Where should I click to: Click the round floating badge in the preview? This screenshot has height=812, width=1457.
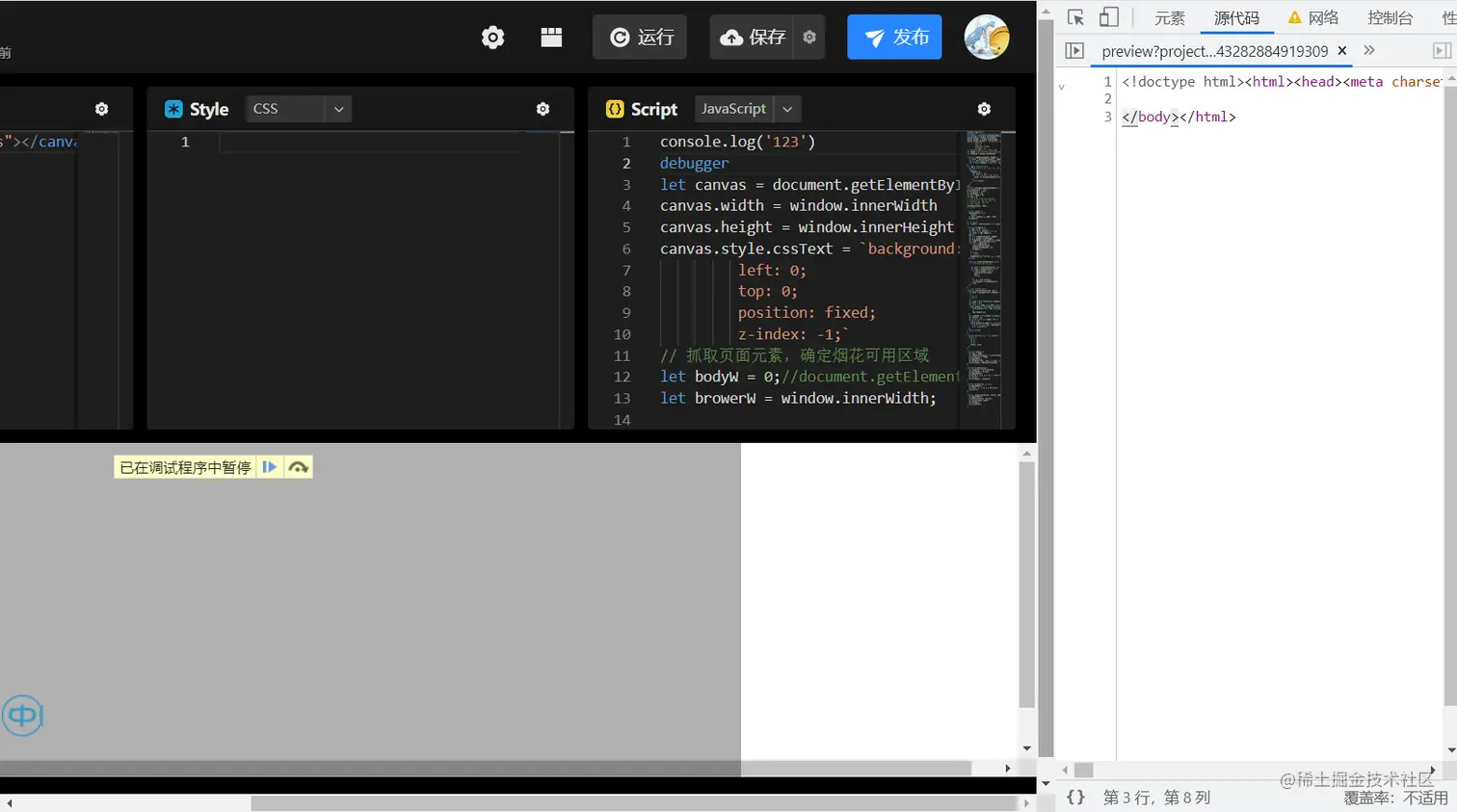22,716
